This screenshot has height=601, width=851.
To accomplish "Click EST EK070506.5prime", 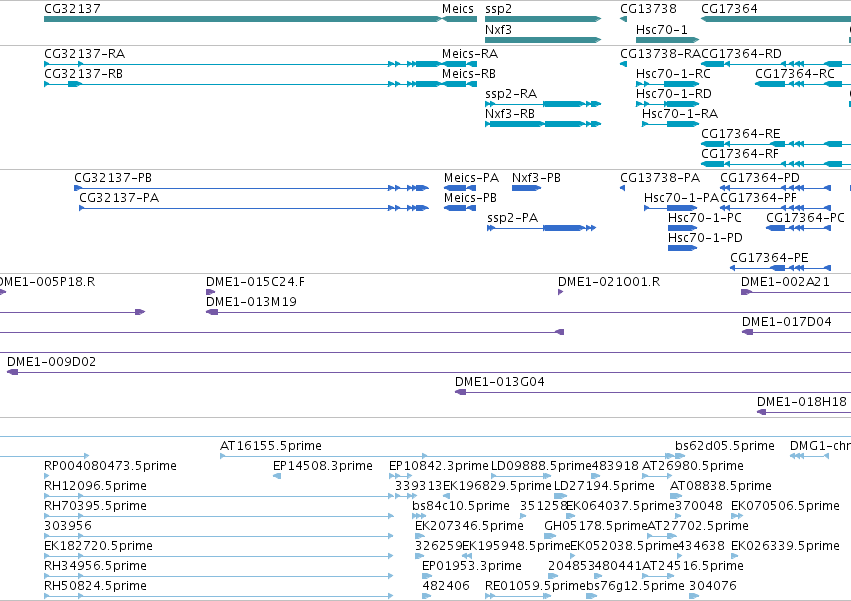I will point(785,506).
